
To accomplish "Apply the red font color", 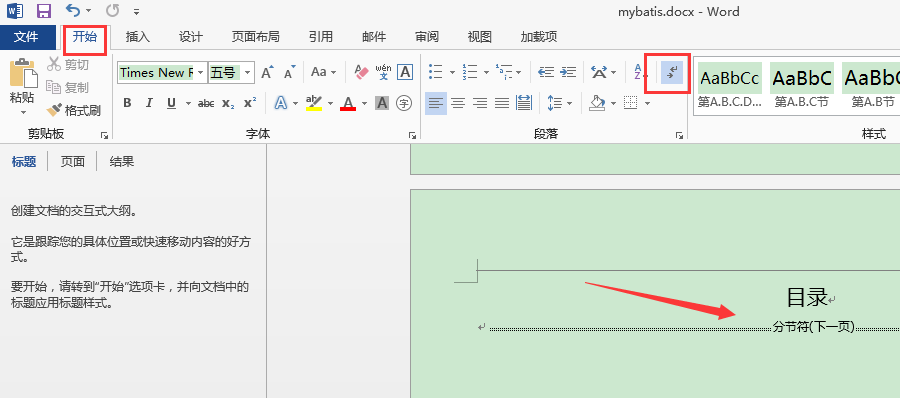I will 348,103.
